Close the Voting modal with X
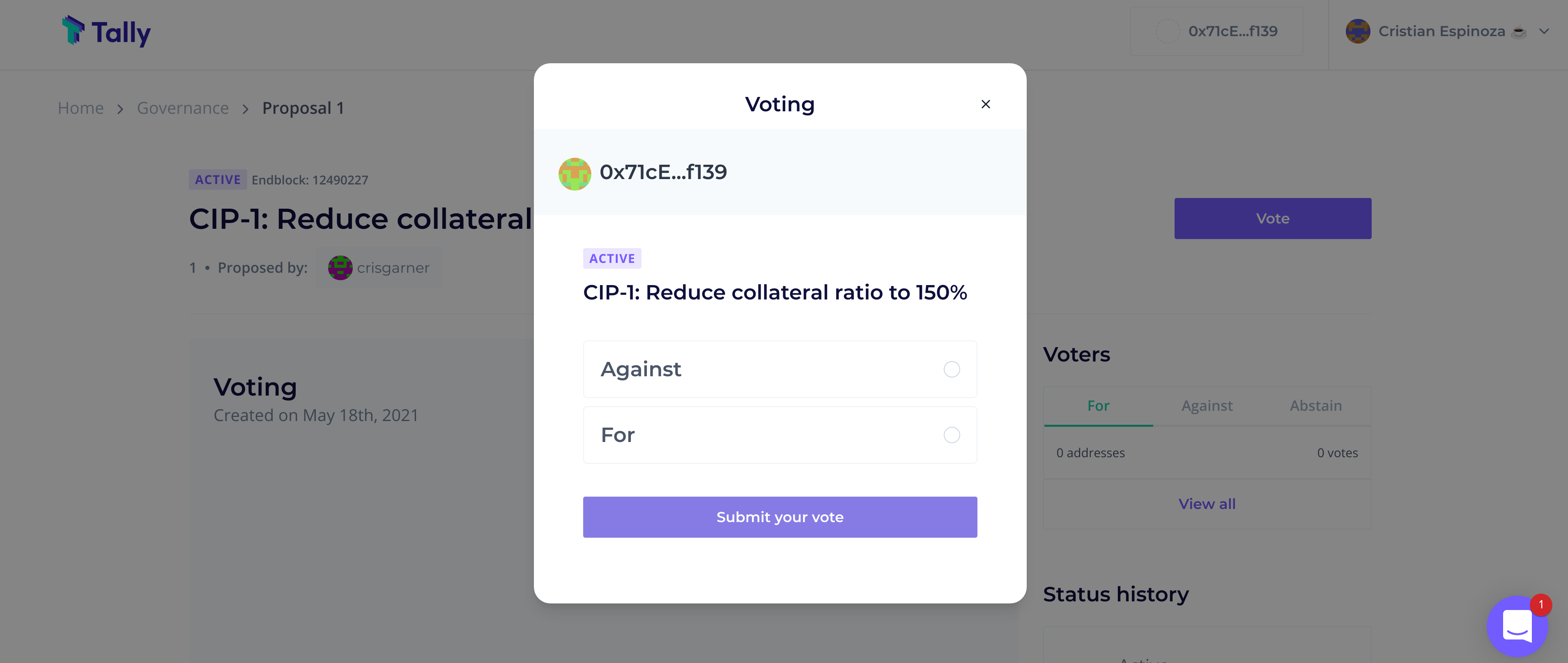 pyautogui.click(x=986, y=104)
